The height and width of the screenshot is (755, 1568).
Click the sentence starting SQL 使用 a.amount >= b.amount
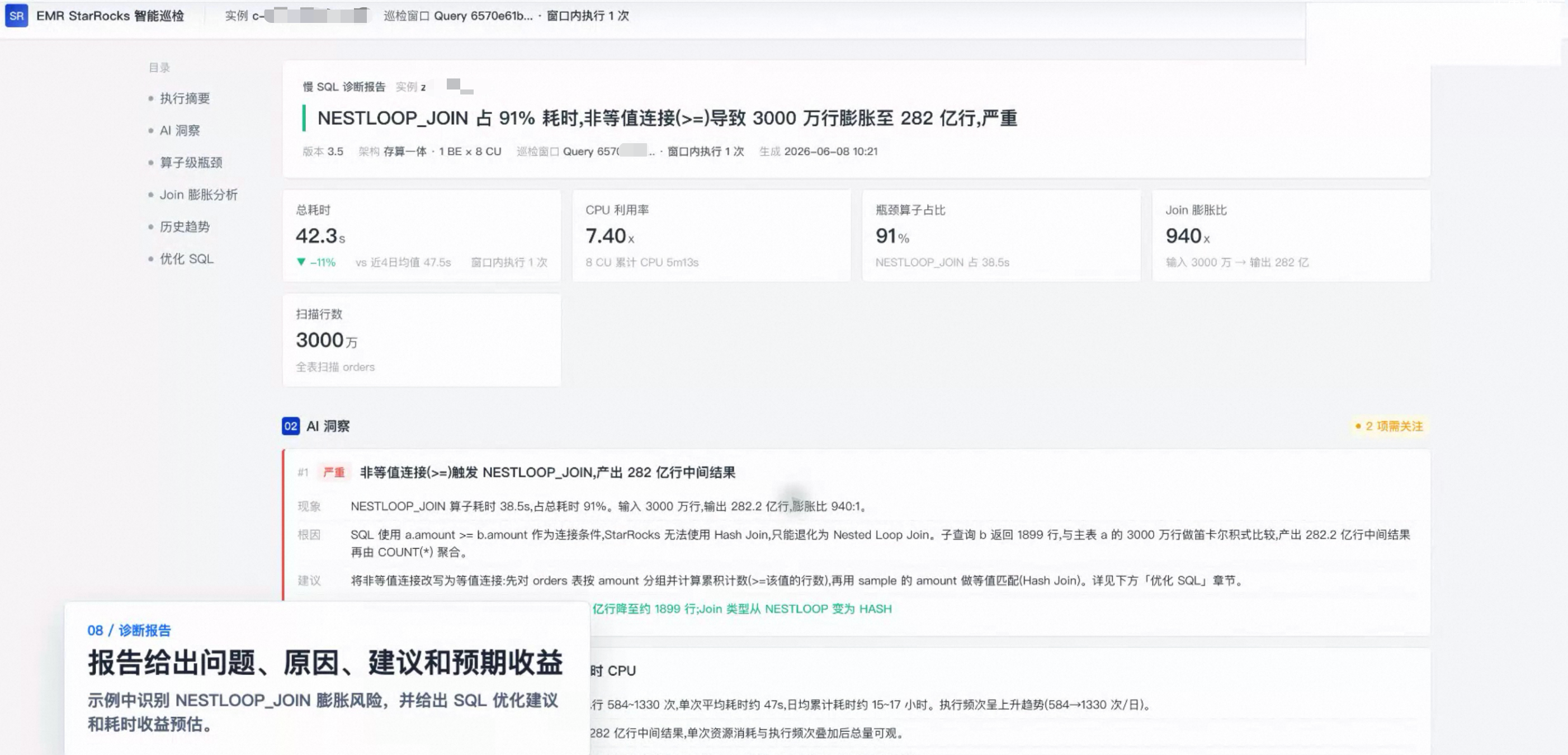[880, 543]
